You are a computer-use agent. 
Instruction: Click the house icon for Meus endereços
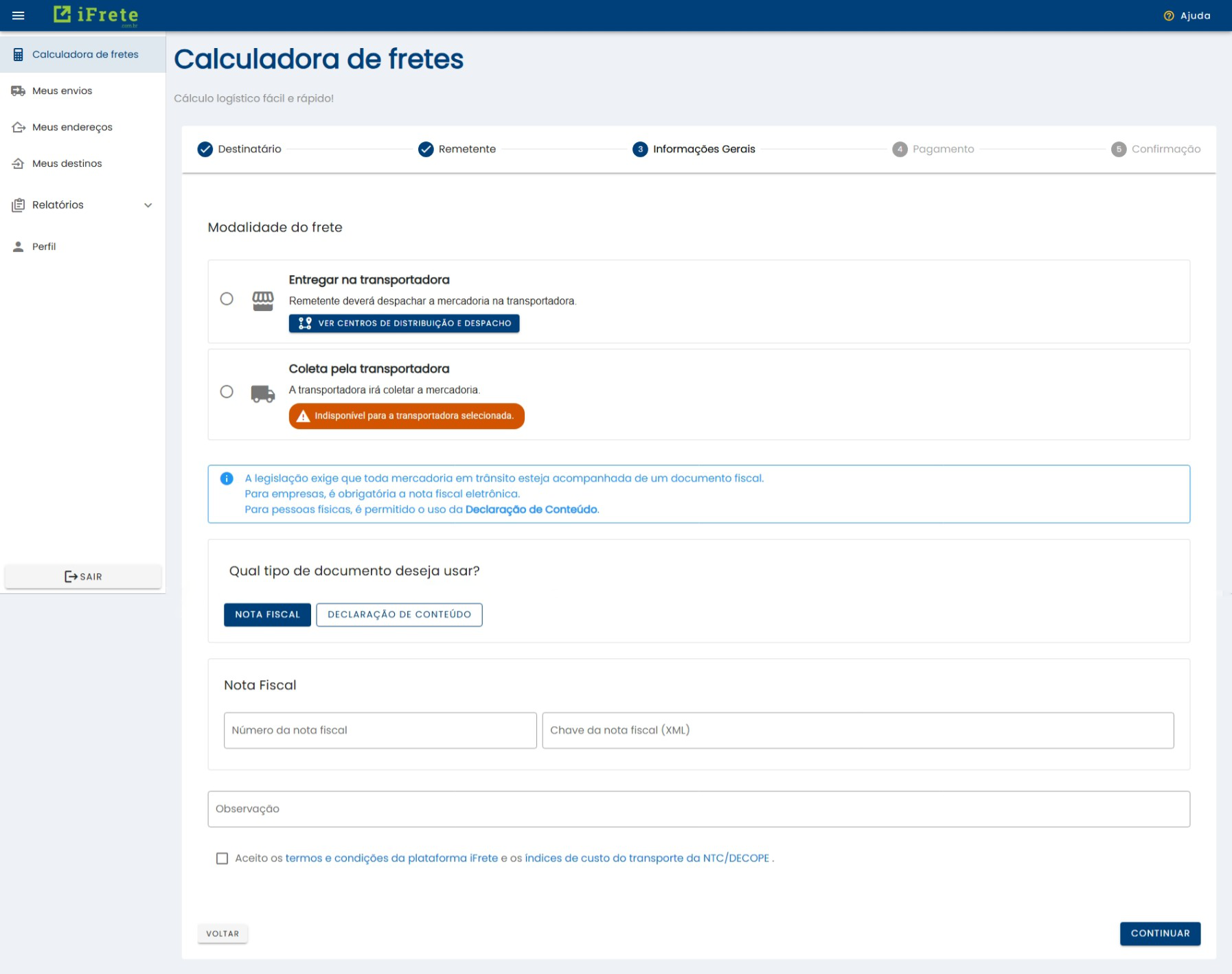[x=19, y=127]
